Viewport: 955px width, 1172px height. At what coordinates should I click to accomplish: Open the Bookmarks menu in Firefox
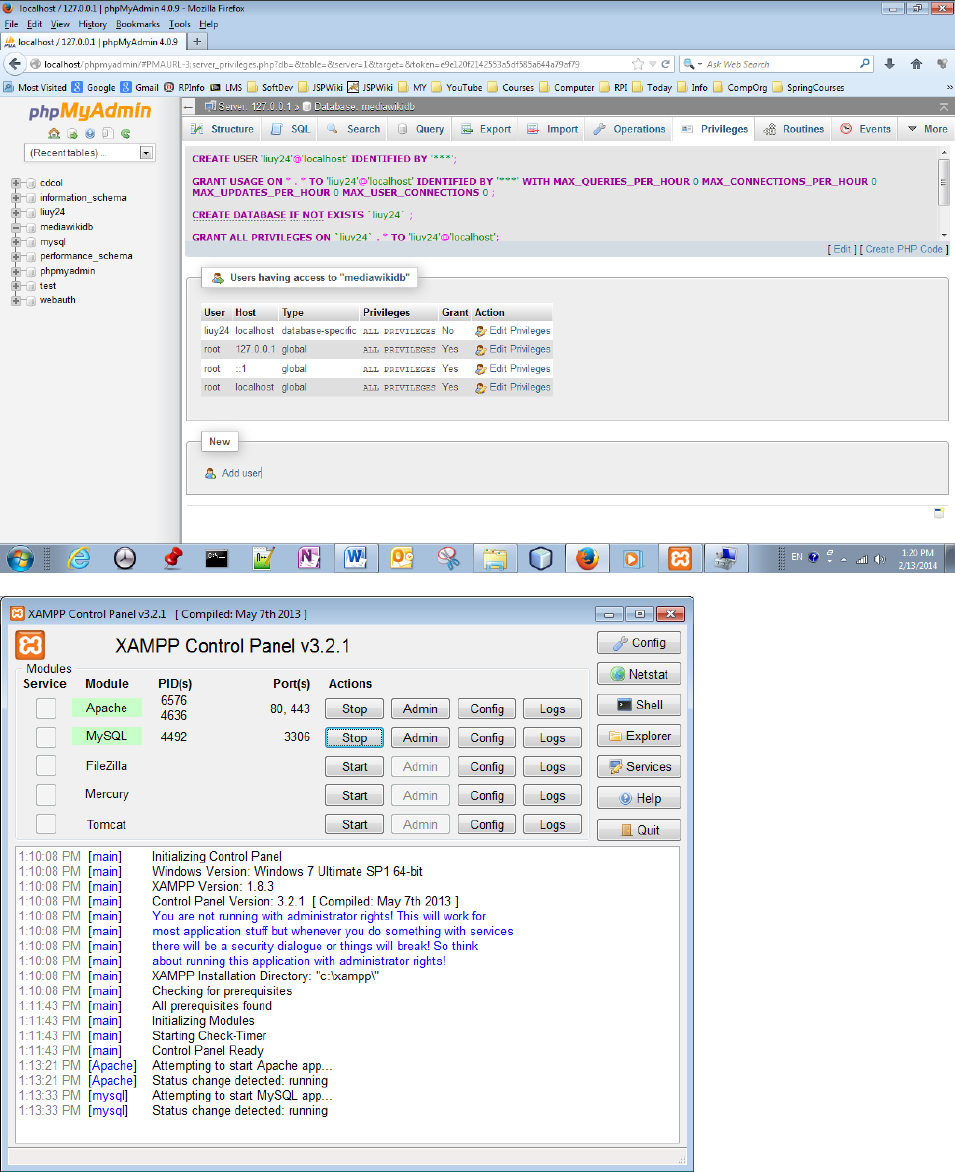coord(137,23)
